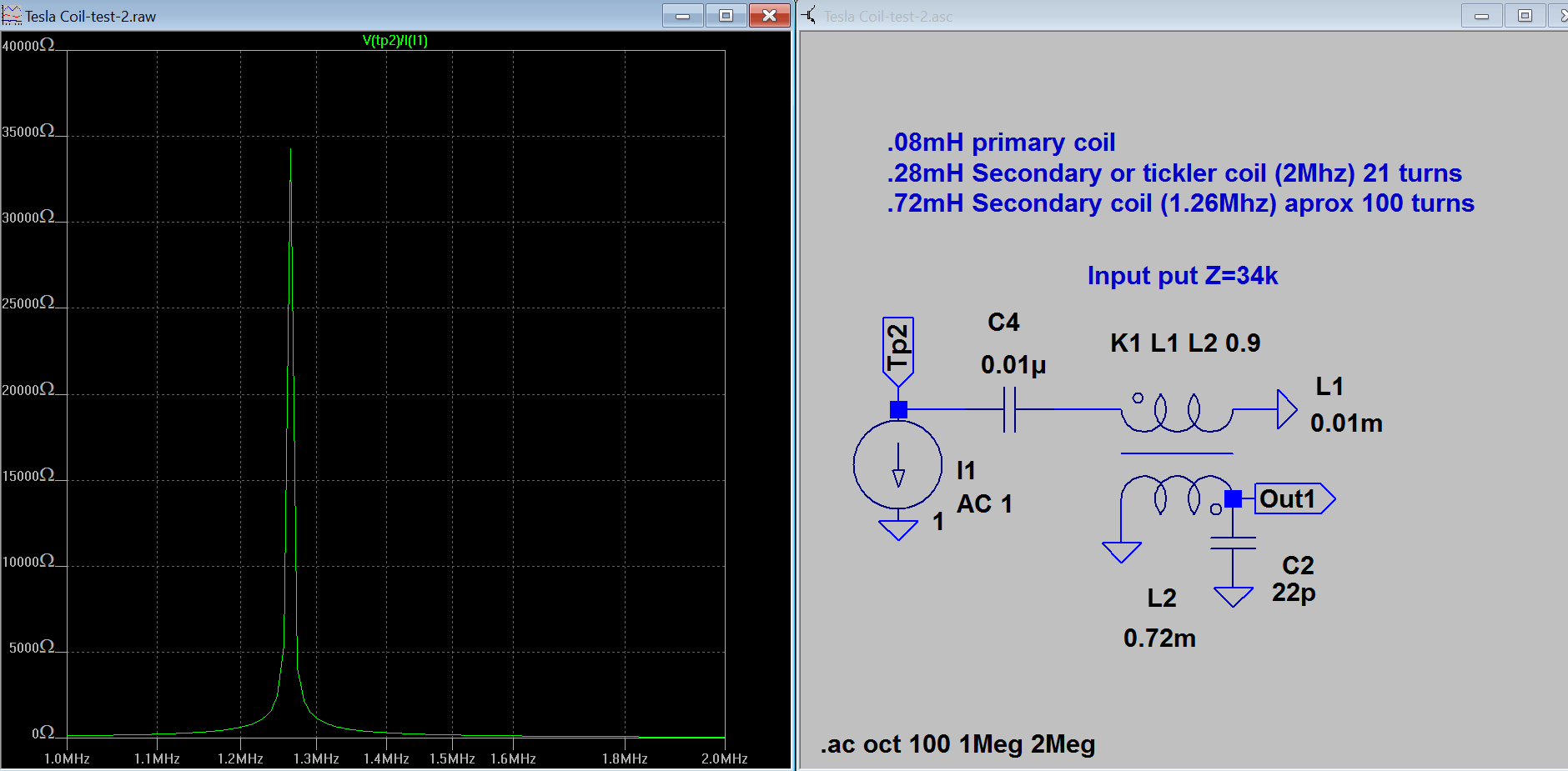Viewport: 1568px width, 771px height.
Task: Click the 40000Ω vertical axis label
Action: click(x=28, y=45)
